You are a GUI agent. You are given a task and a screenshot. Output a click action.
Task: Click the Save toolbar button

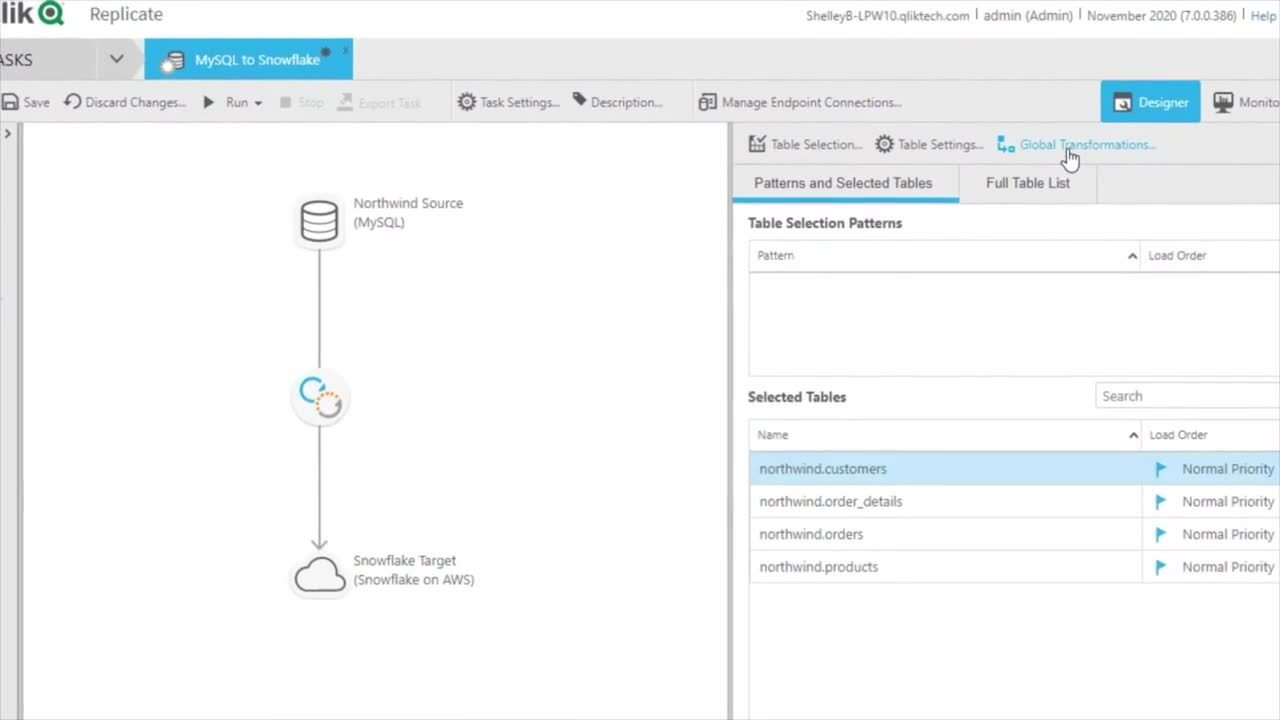25,102
